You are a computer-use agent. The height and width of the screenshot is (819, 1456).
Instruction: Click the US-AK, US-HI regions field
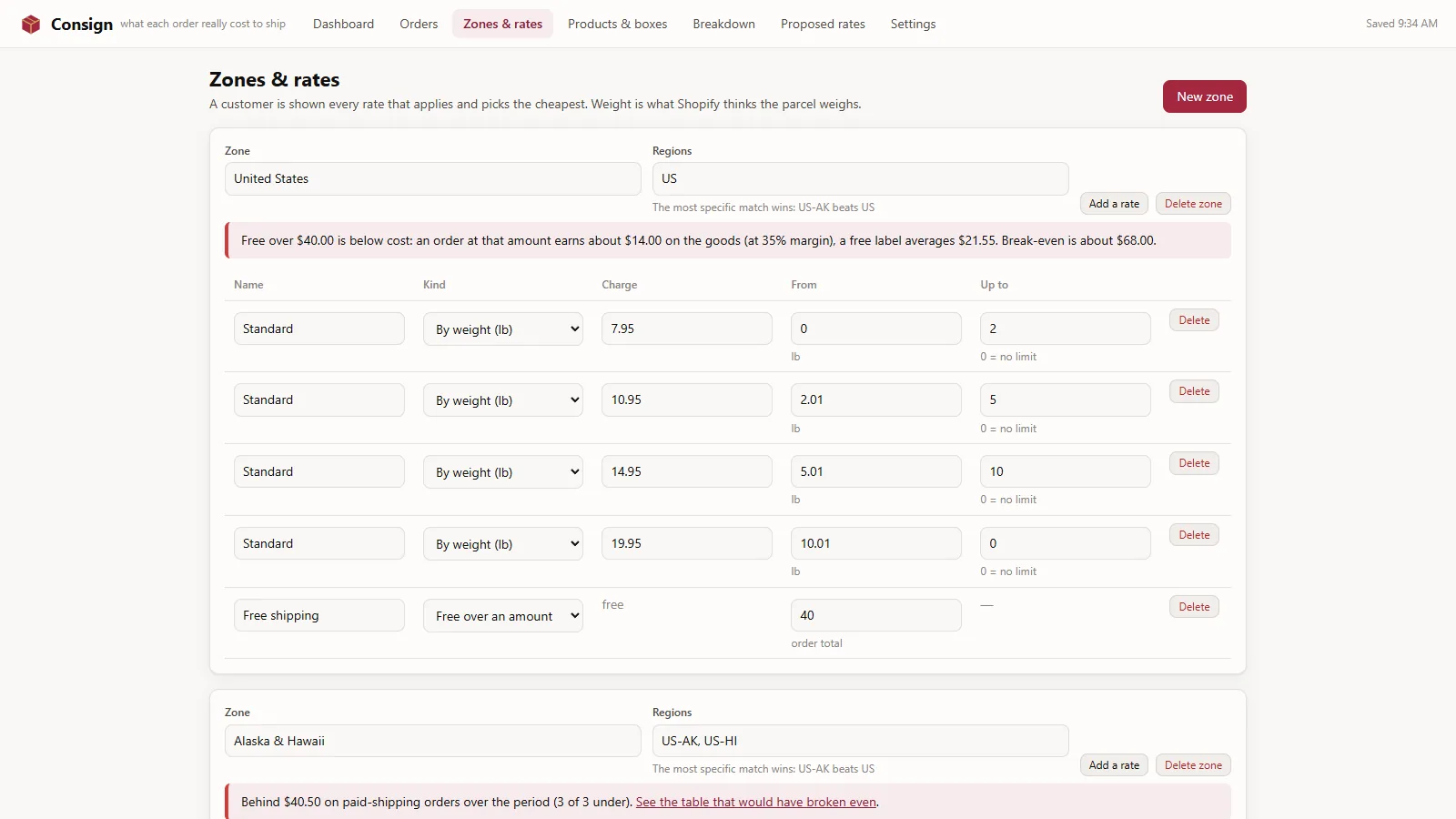point(860,741)
